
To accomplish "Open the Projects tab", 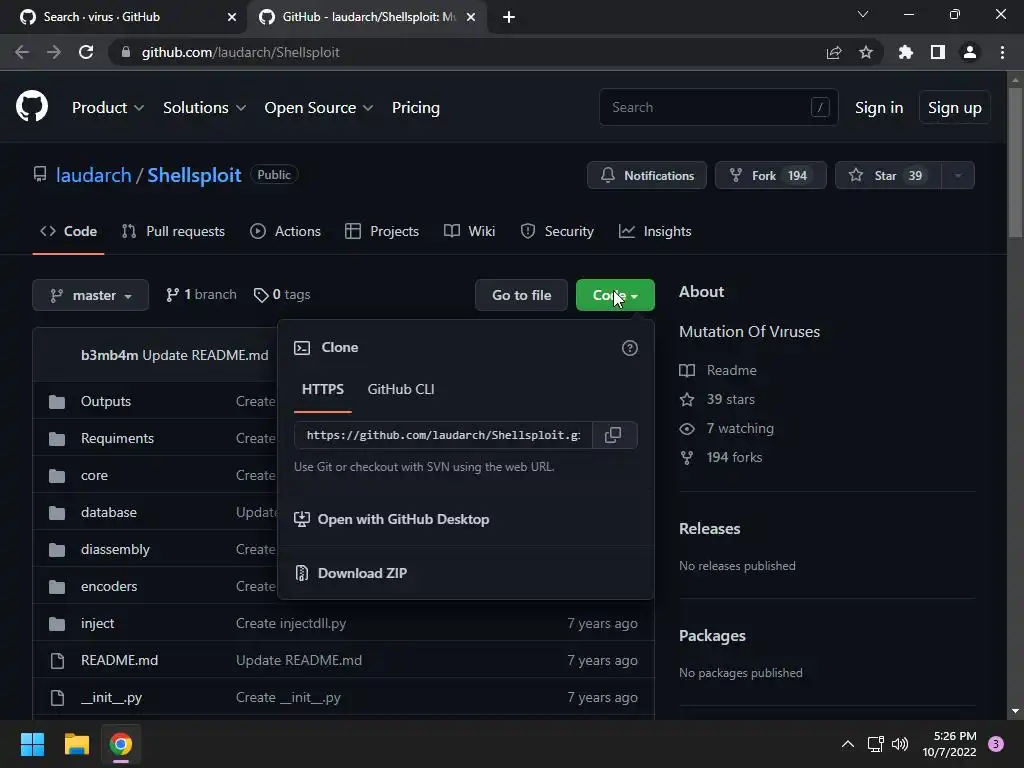I will (382, 231).
